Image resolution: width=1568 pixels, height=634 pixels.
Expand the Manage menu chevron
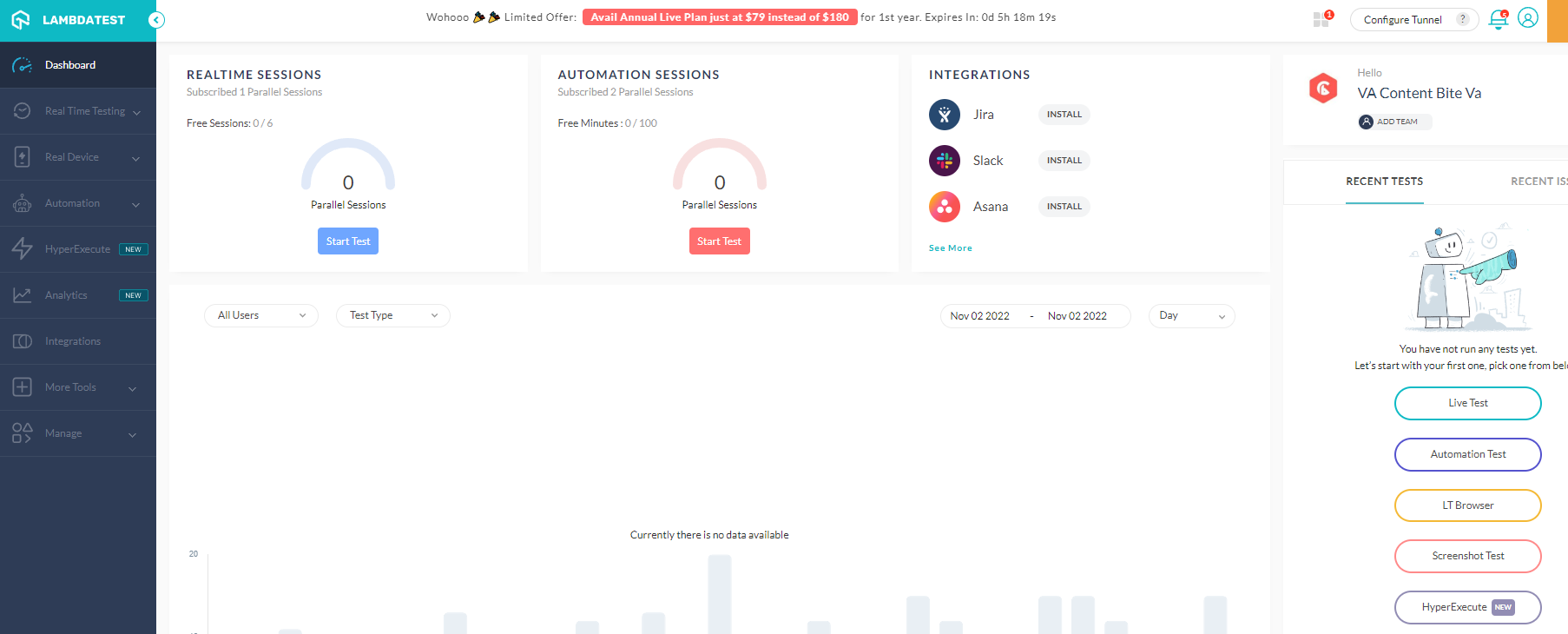tap(133, 434)
